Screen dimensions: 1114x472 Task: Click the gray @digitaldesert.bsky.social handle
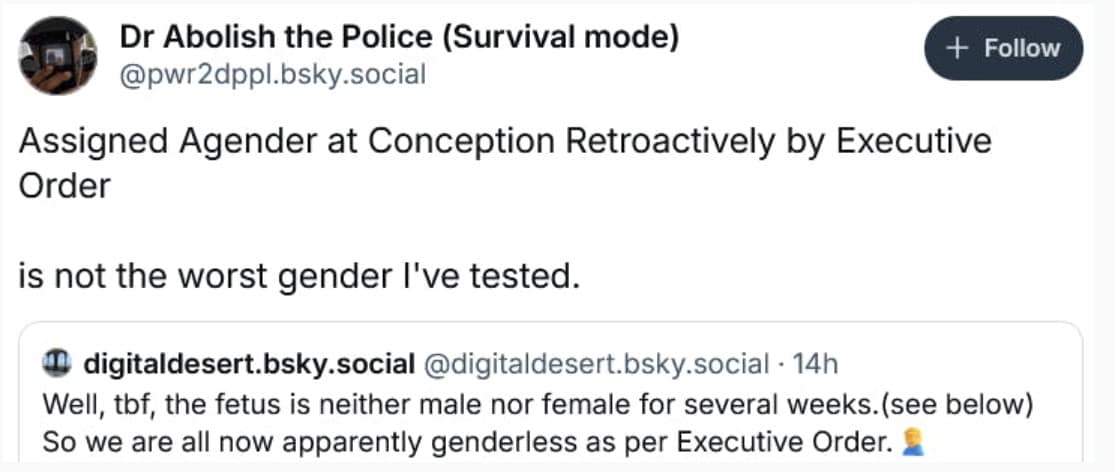pos(596,364)
